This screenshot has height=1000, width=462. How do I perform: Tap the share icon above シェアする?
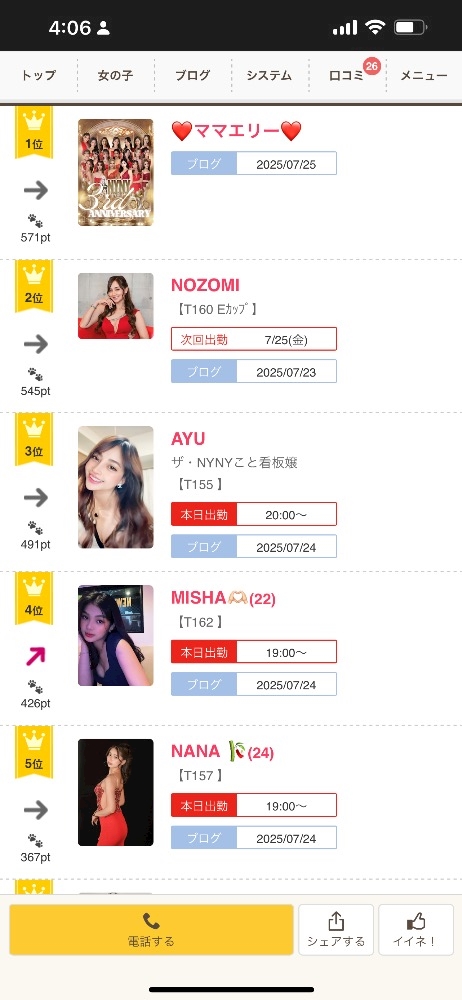coord(336,921)
